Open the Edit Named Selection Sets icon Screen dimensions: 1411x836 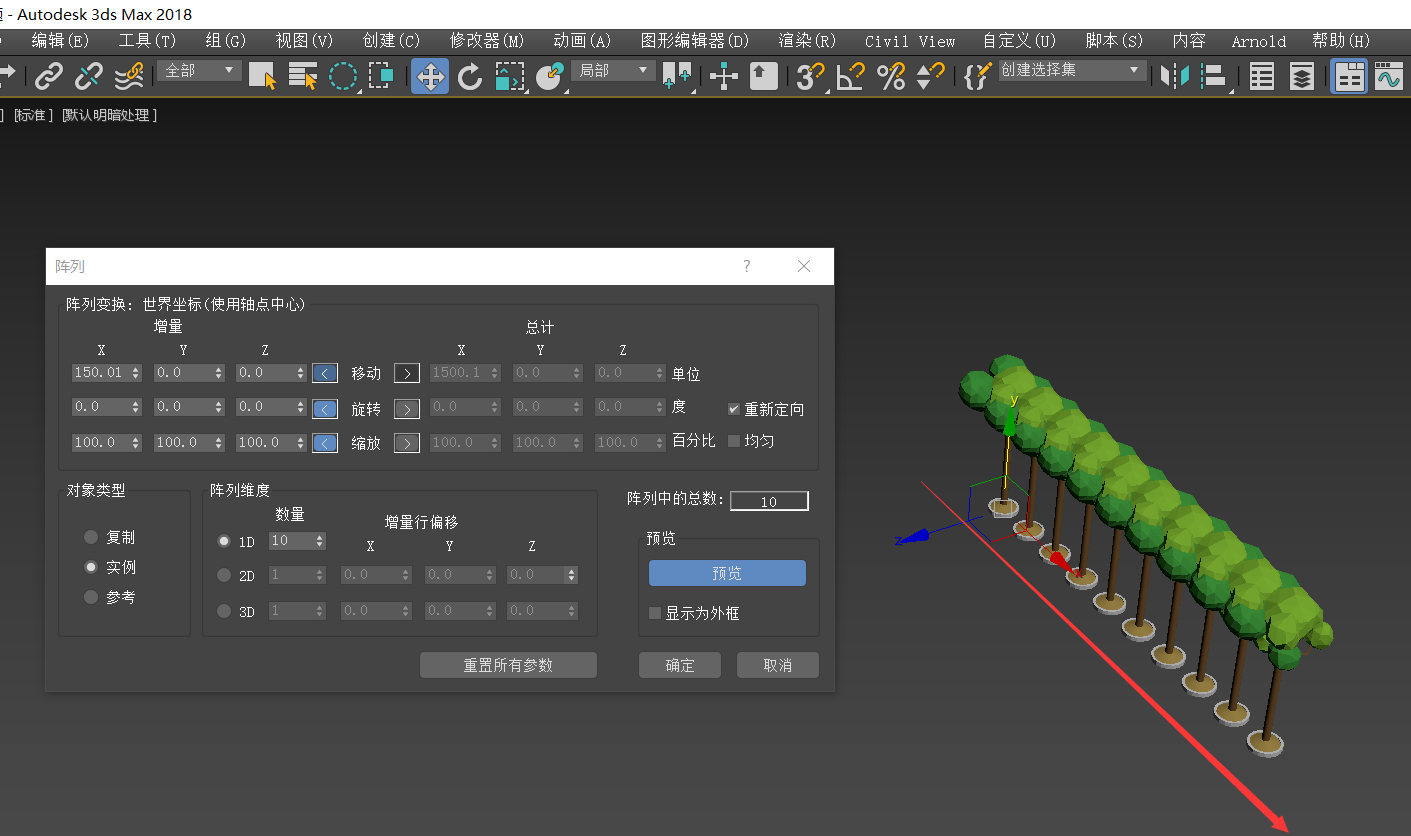click(977, 76)
